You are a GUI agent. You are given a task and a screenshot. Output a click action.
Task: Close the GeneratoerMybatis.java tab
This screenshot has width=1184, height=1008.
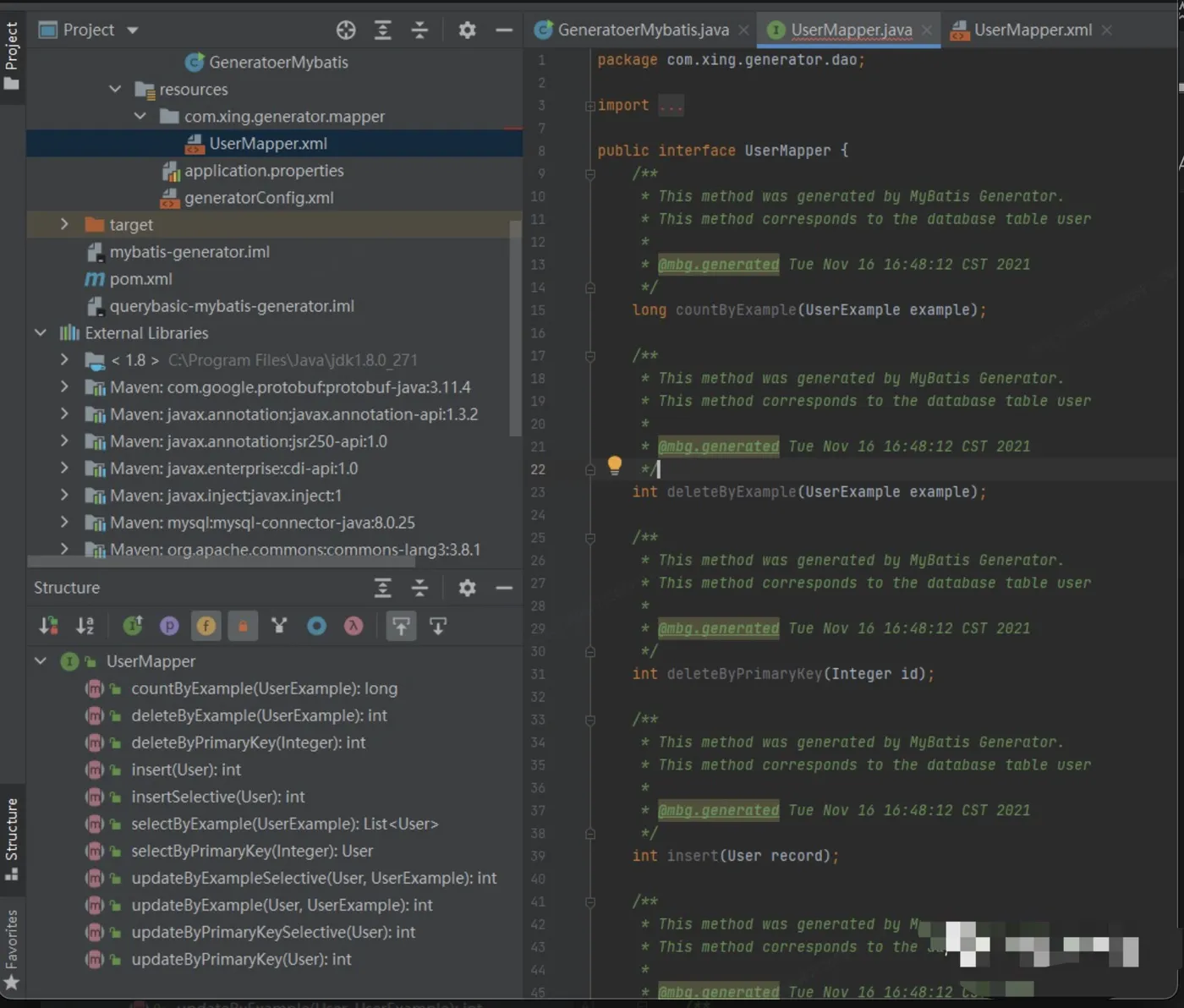point(743,30)
